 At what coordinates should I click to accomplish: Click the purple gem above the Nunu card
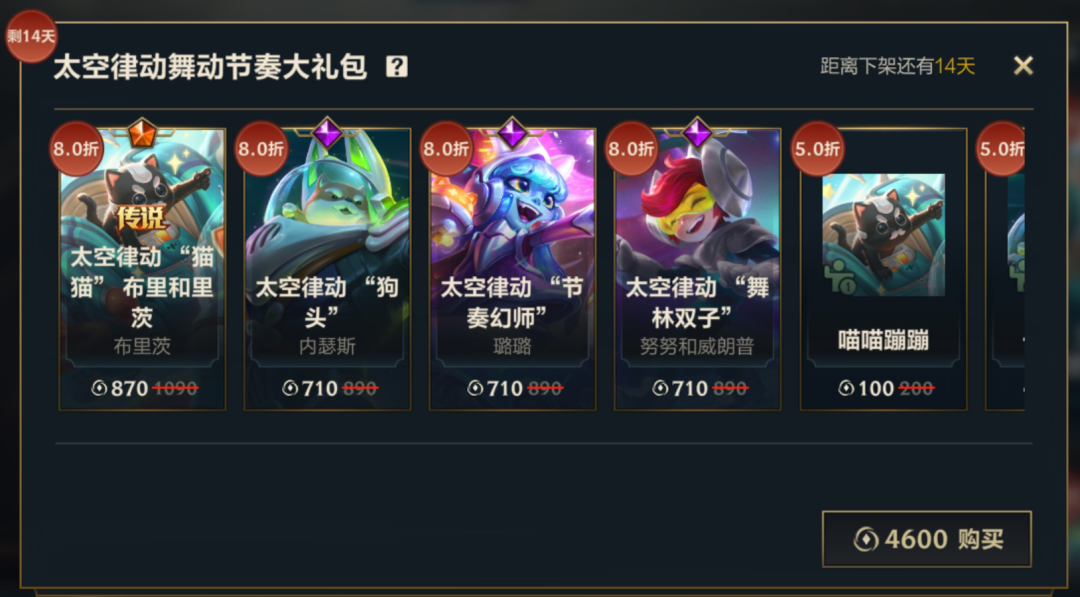[x=698, y=132]
